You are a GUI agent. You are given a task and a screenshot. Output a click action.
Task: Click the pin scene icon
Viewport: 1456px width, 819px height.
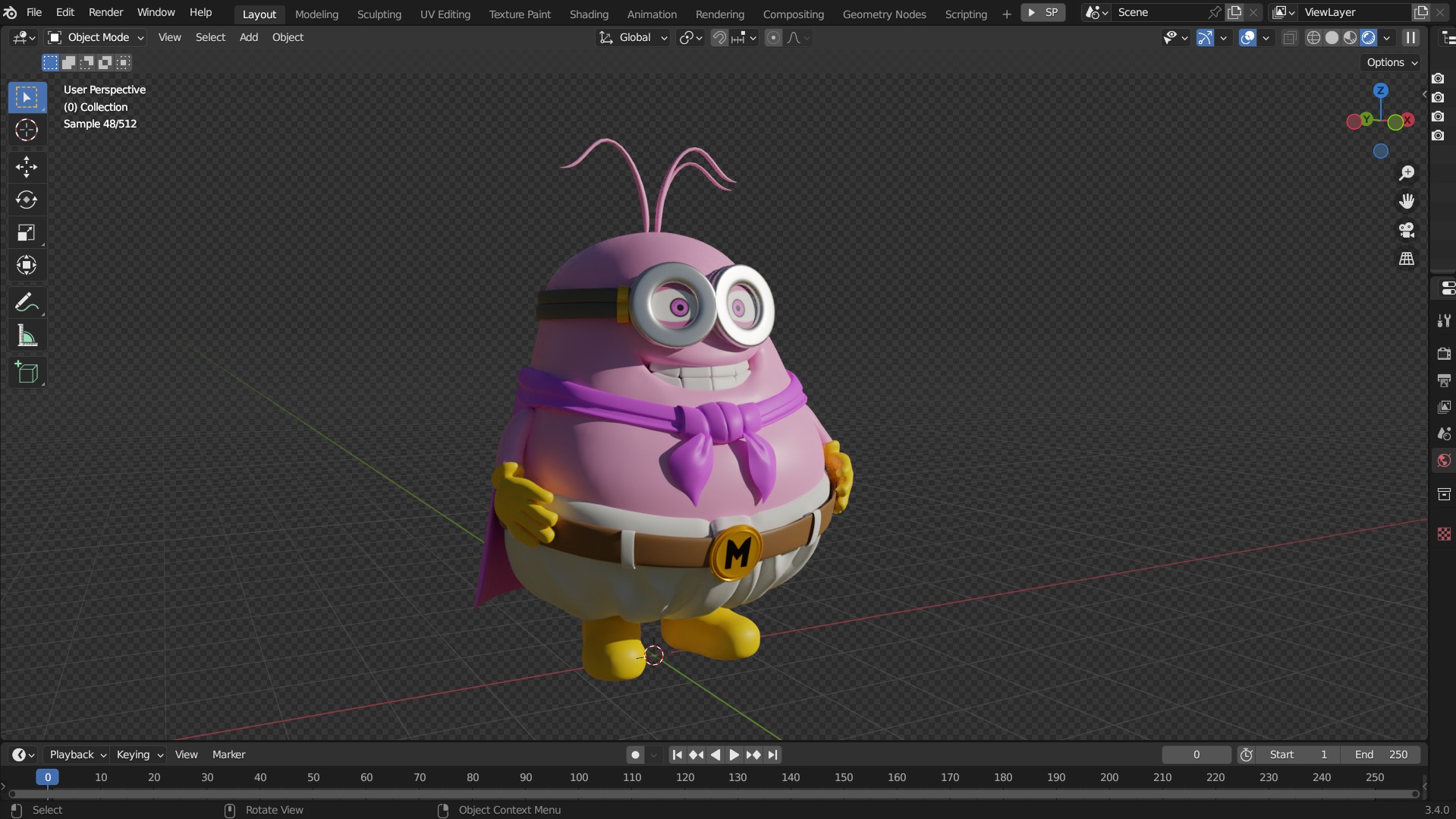coord(1214,12)
